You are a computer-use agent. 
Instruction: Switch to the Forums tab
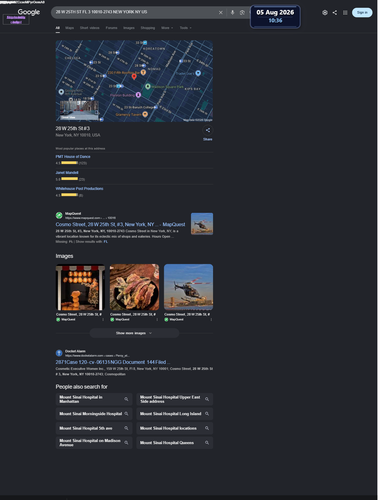[x=111, y=28]
